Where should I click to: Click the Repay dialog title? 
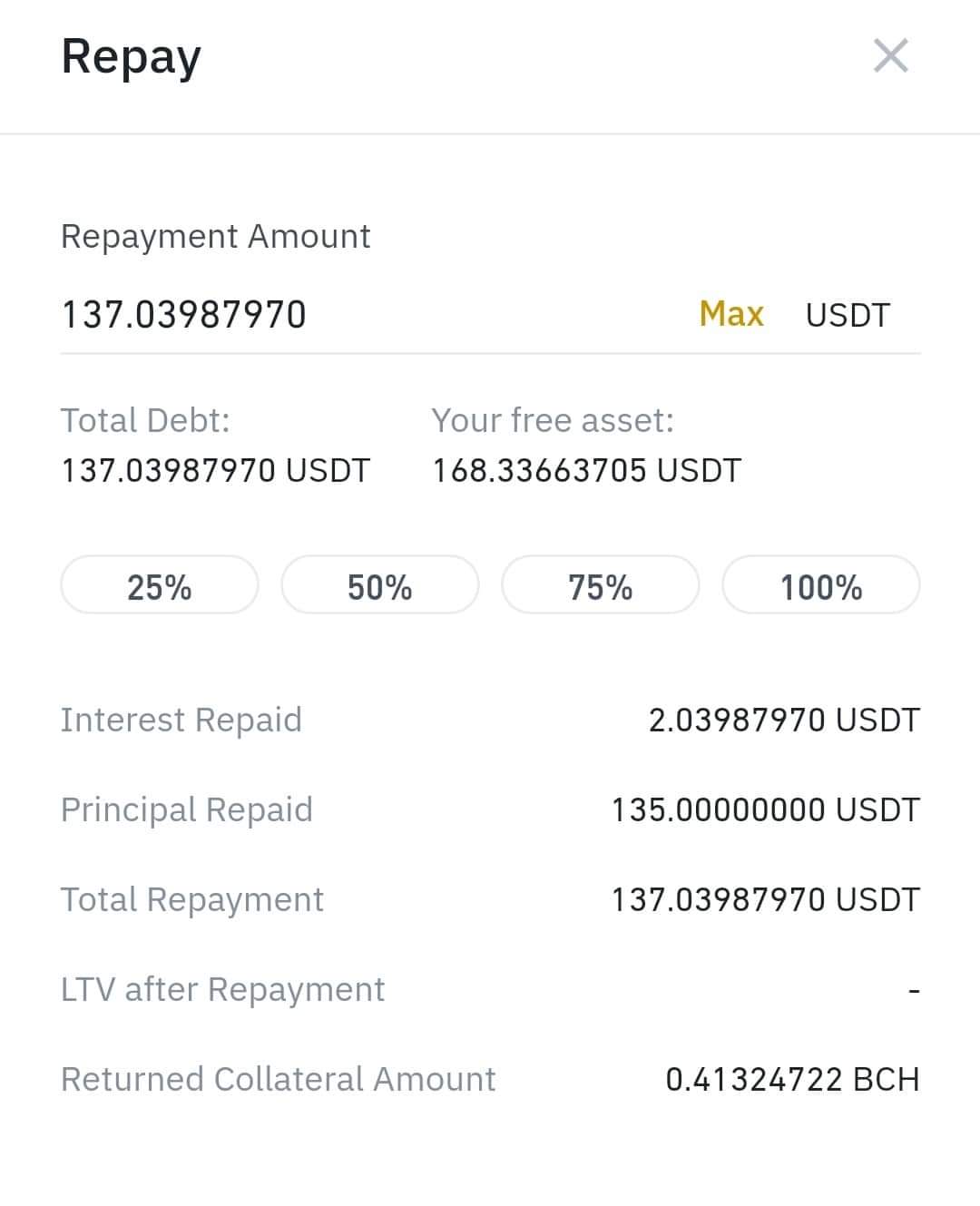click(x=131, y=58)
